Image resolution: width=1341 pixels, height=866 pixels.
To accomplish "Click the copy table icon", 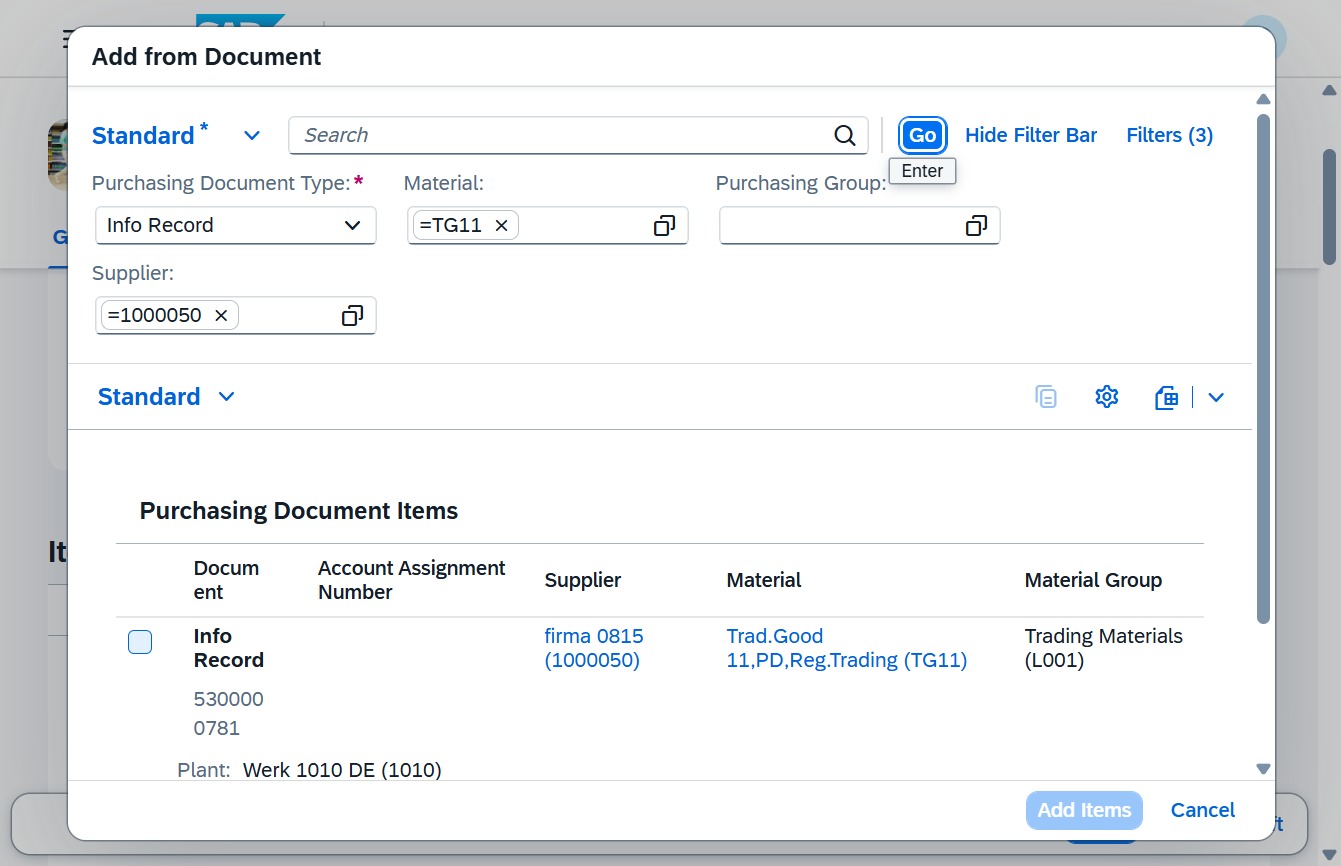I will tap(1046, 397).
